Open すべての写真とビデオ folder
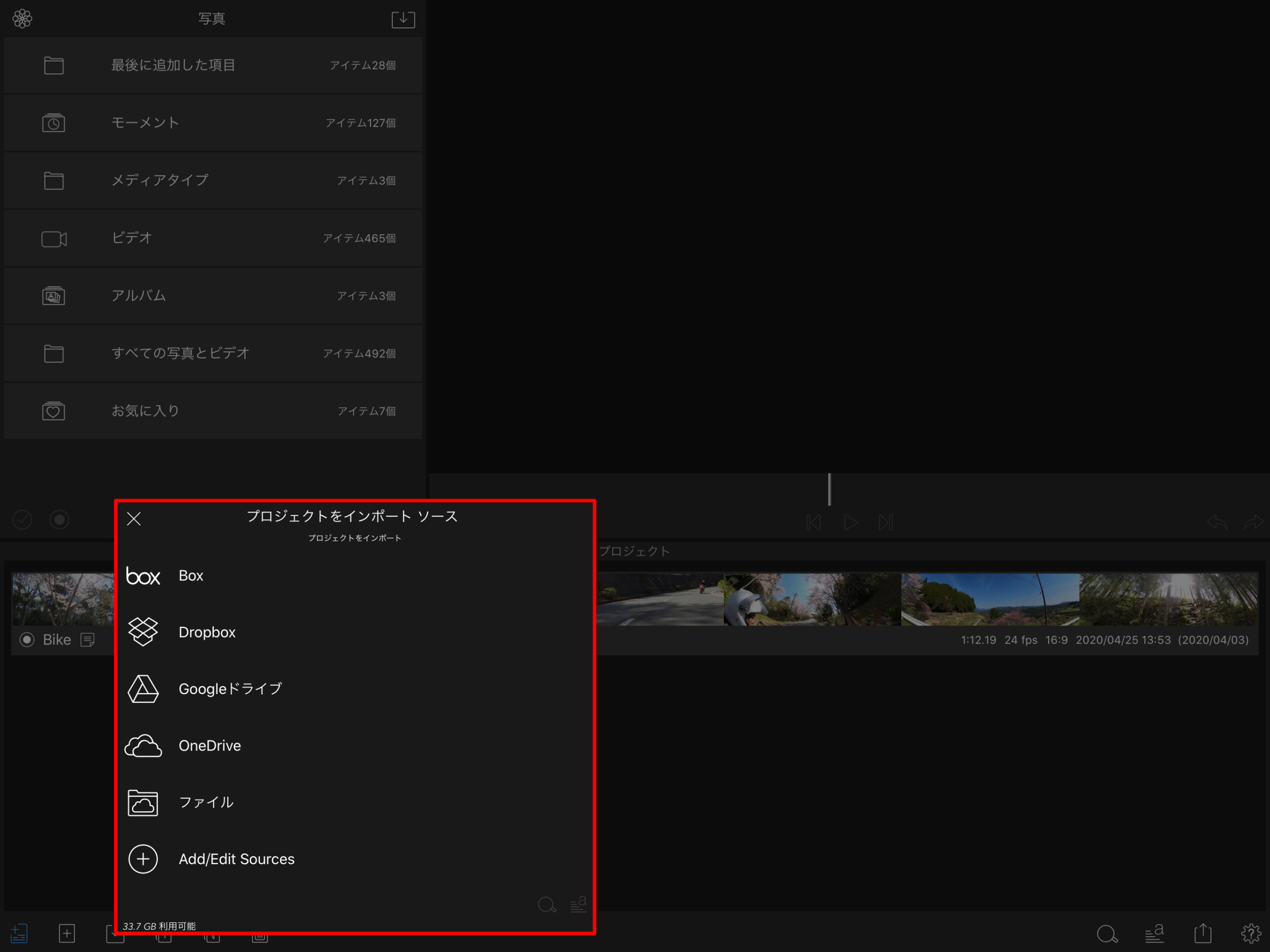The height and width of the screenshot is (952, 1270). click(x=212, y=353)
